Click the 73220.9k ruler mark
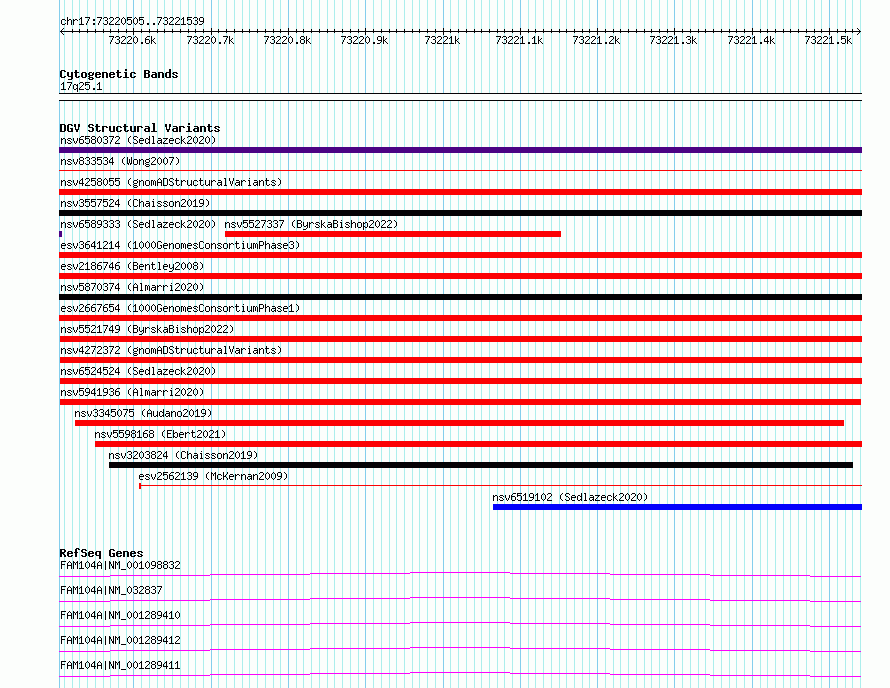The height and width of the screenshot is (688, 890). [x=364, y=40]
